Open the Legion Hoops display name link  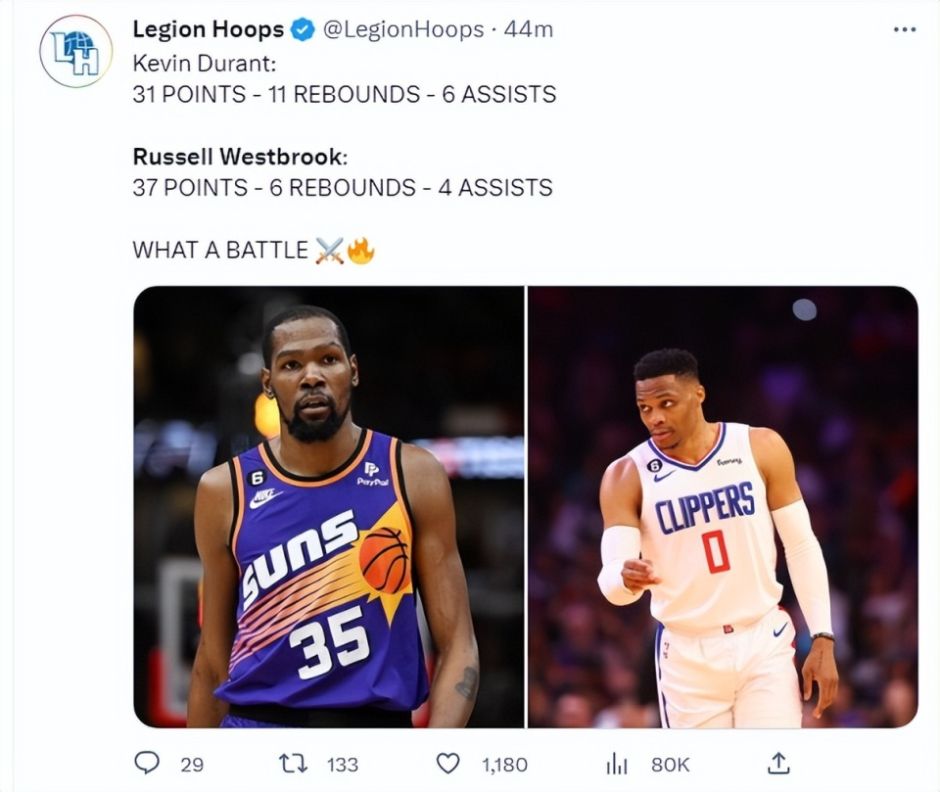click(x=208, y=30)
